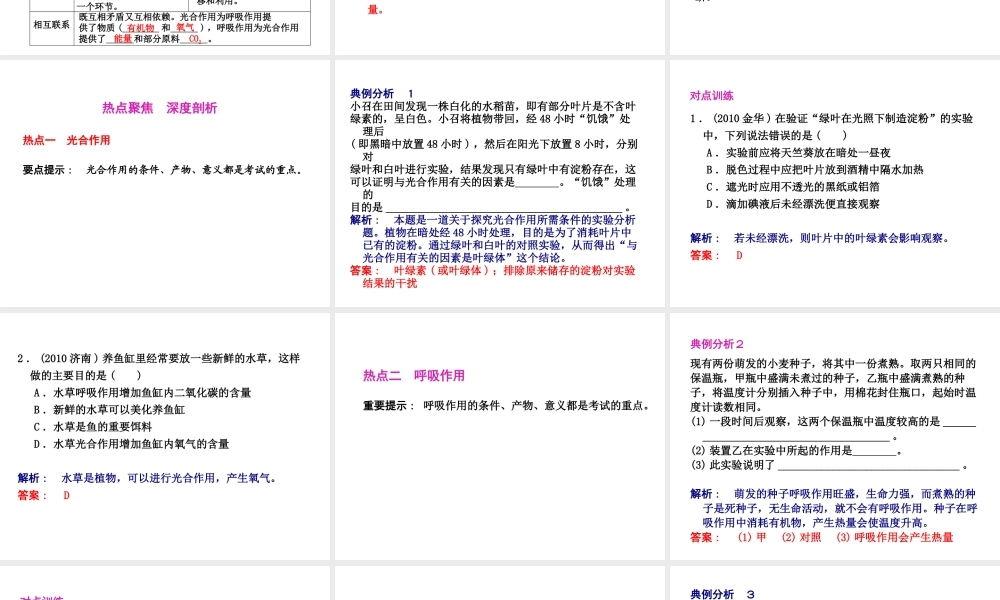Image resolution: width=1000 pixels, height=600 pixels.
Task: Click the pink heading 热点二 呼吸作用
Action: point(414,376)
